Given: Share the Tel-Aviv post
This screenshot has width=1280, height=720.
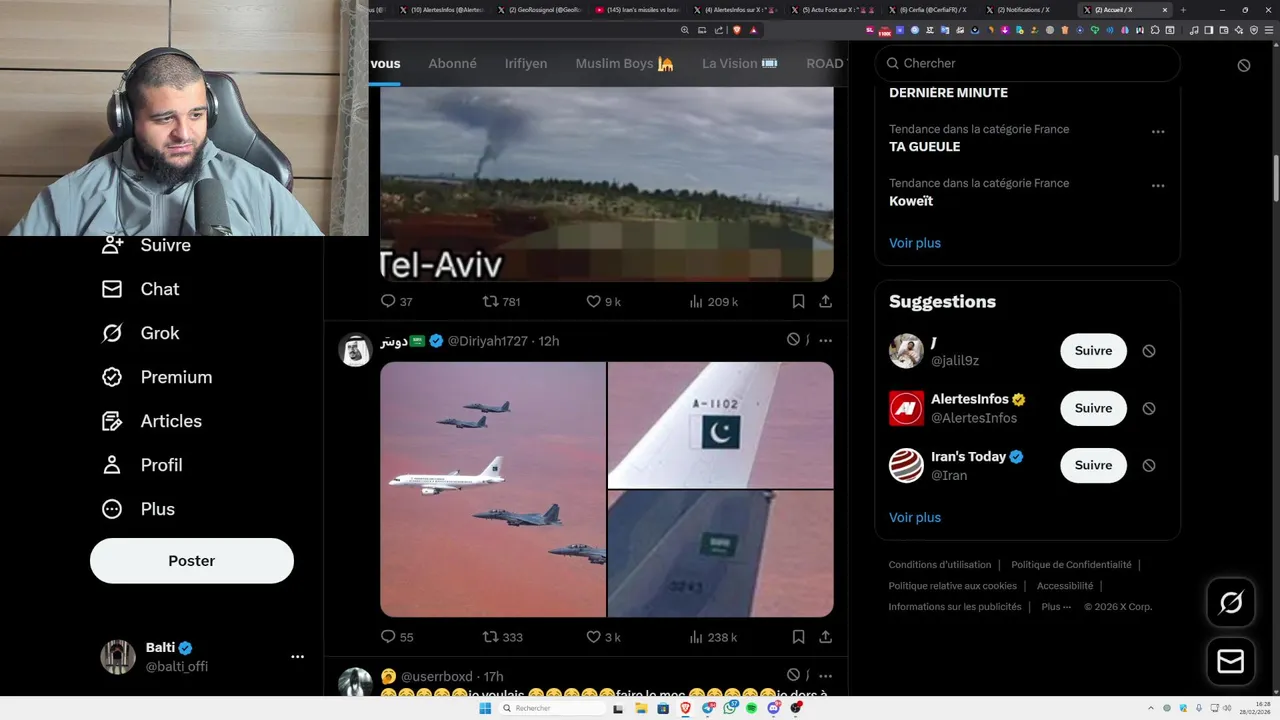Looking at the screenshot, I should click(825, 301).
